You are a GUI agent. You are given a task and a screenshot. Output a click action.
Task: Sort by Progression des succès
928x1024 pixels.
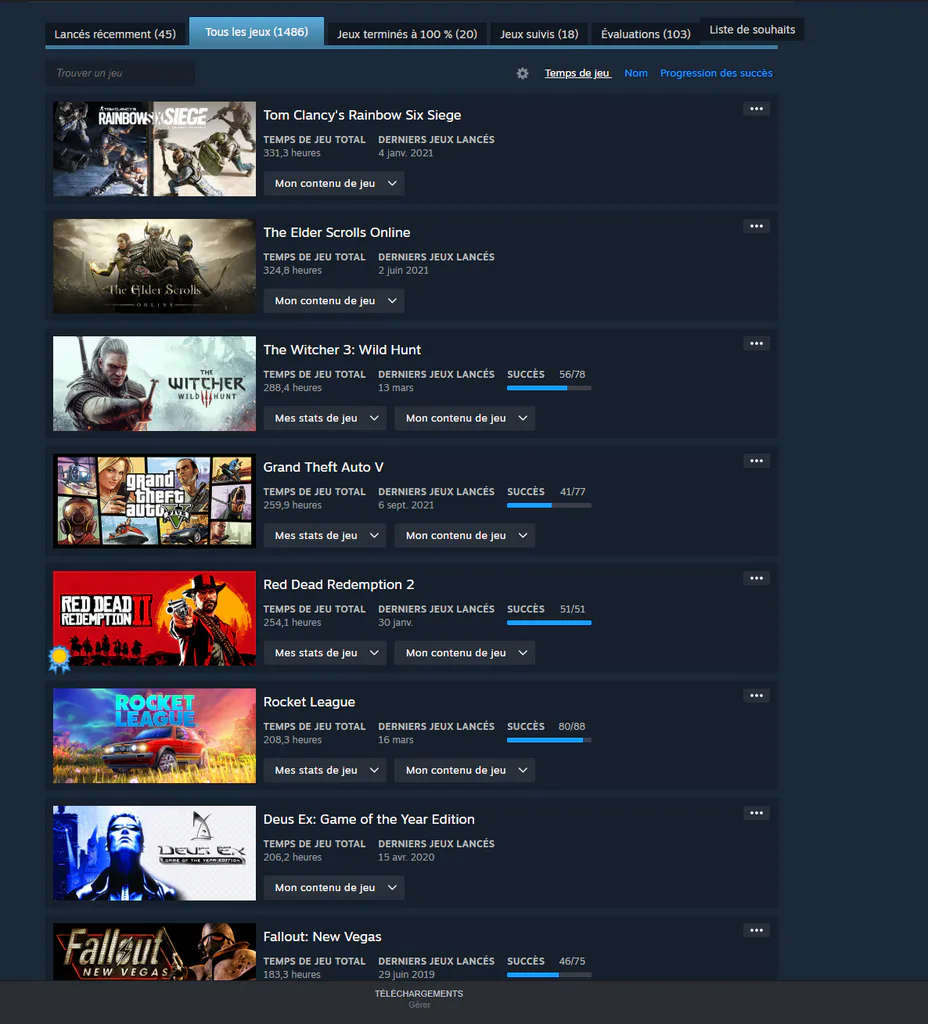tap(716, 73)
